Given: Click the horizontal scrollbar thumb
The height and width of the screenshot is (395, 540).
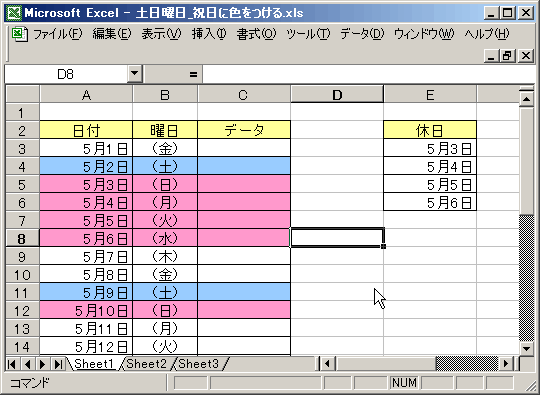Looking at the screenshot, I should [x=386, y=363].
